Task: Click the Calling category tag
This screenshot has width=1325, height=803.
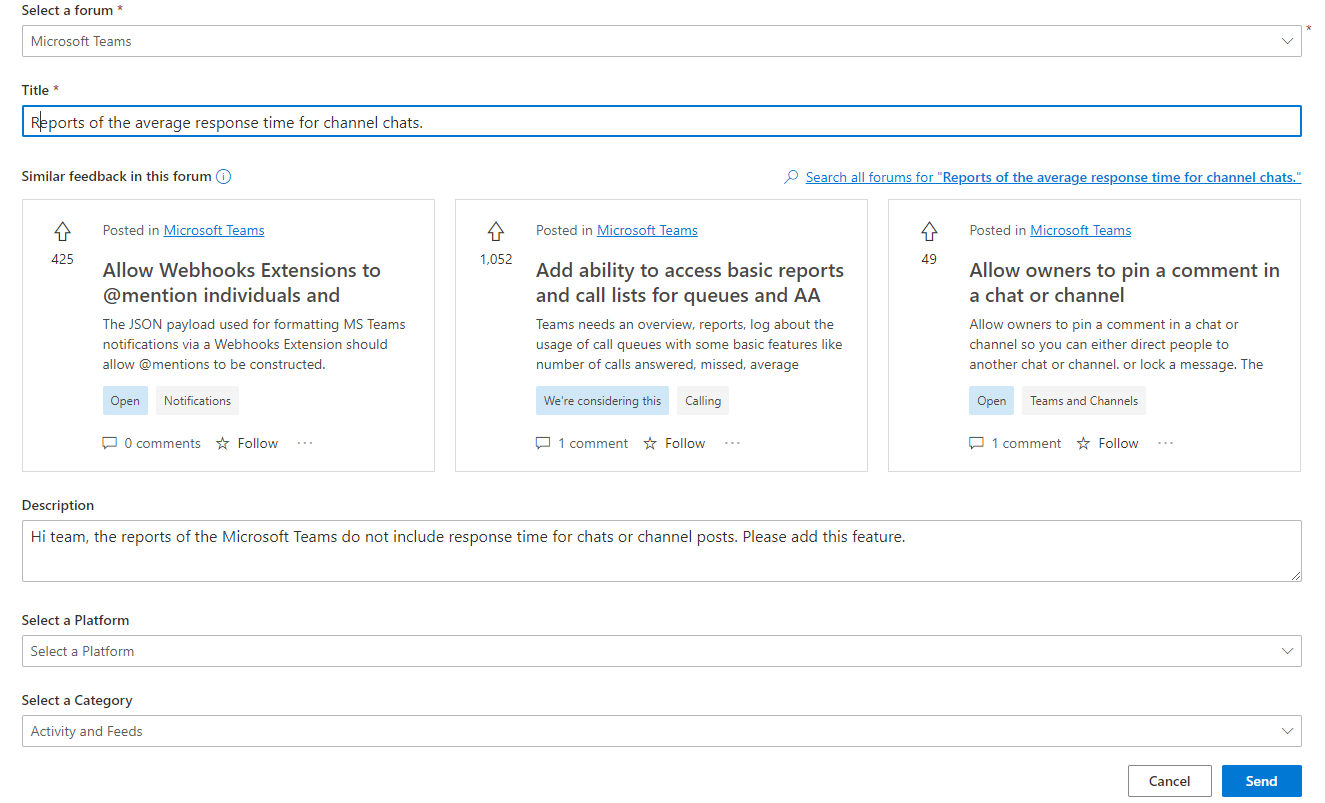Action: [703, 401]
